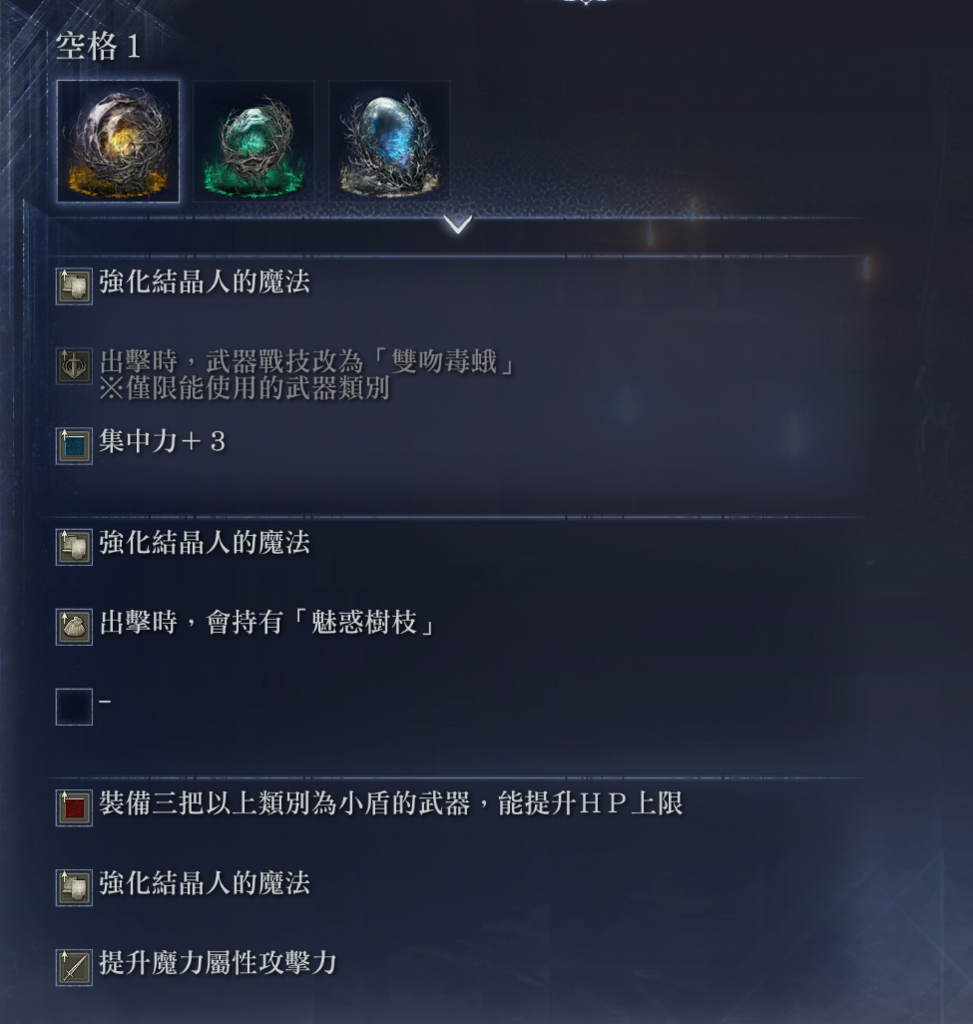Select 出擊時，會持有「魅惑樹枝」 effect line
973x1024 pixels.
point(268,622)
